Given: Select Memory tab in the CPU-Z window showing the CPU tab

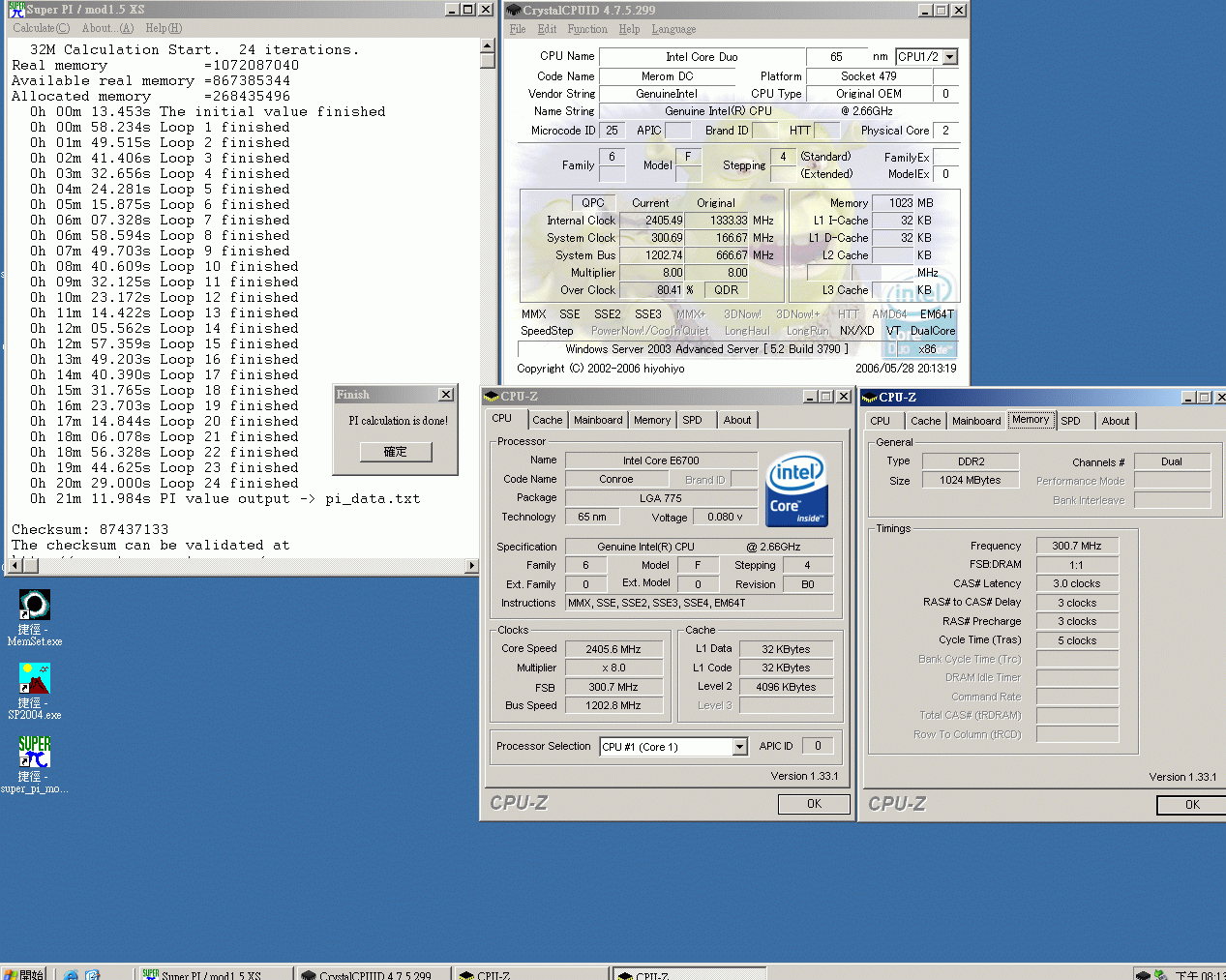Looking at the screenshot, I should point(652,420).
